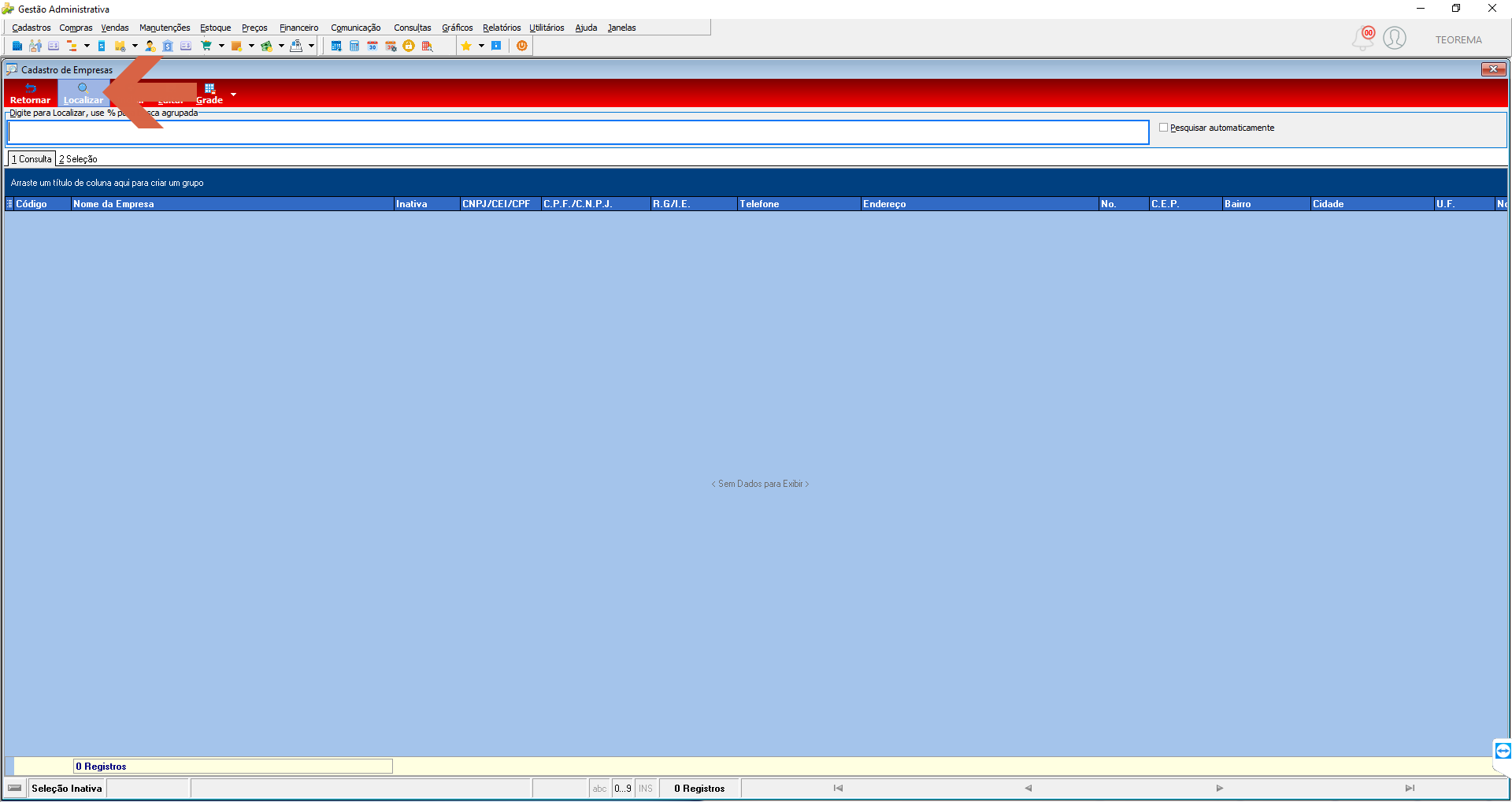Click the Nome da Empresa column header
The width and height of the screenshot is (1512, 802).
[x=232, y=204]
